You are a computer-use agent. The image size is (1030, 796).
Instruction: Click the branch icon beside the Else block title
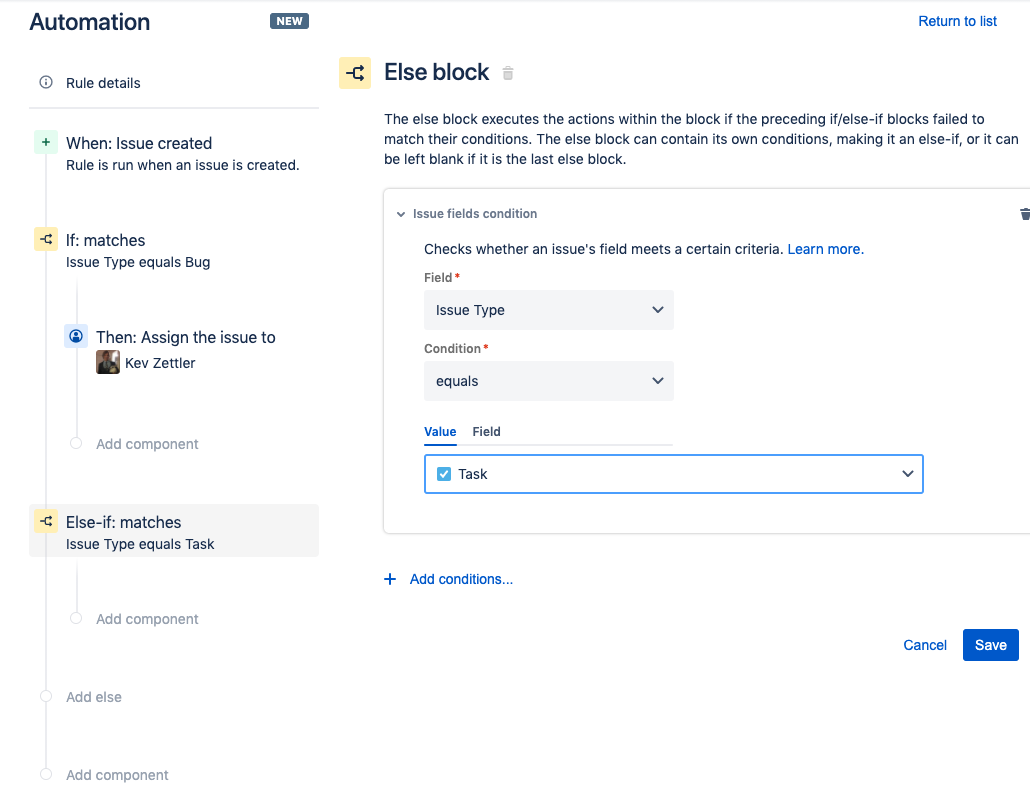point(355,72)
